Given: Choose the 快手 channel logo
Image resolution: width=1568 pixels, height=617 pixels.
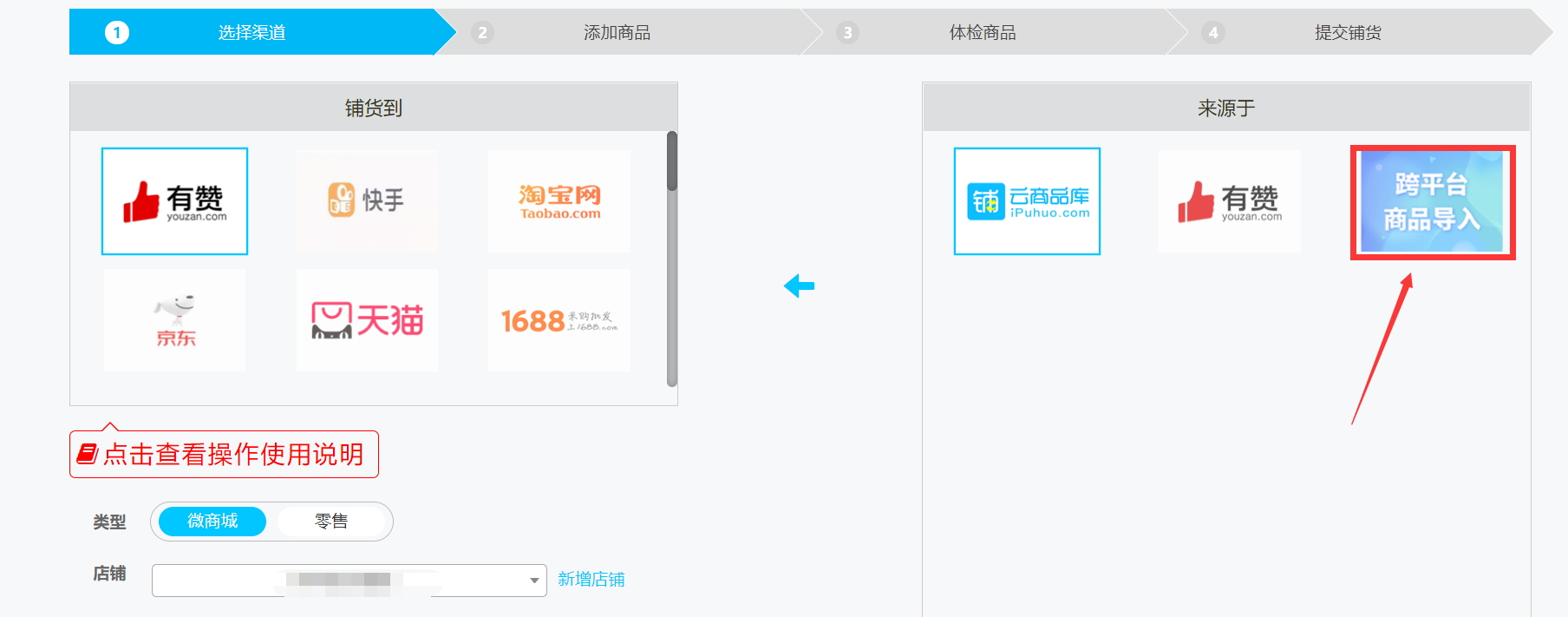Looking at the screenshot, I should pos(367,201).
